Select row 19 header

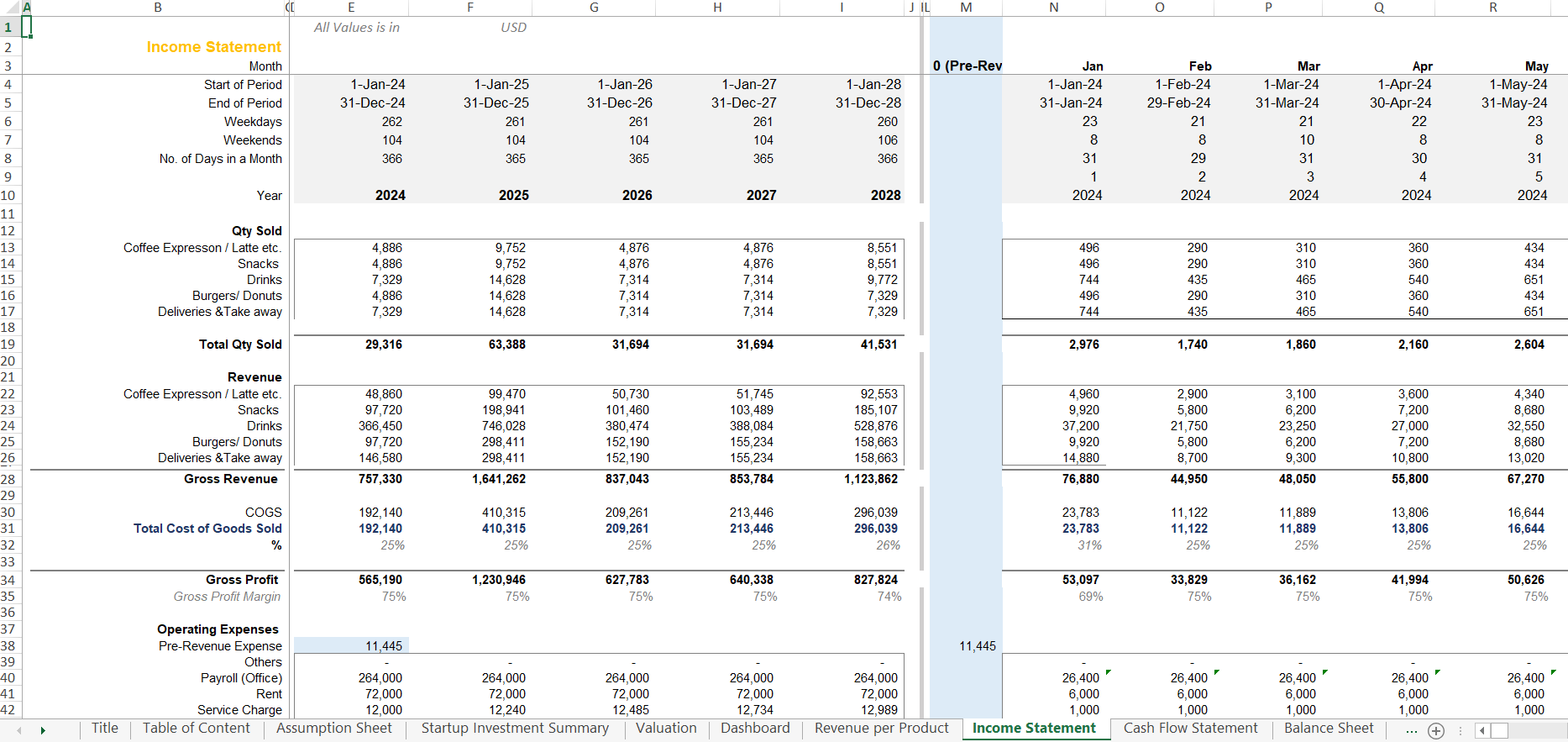pos(8,345)
